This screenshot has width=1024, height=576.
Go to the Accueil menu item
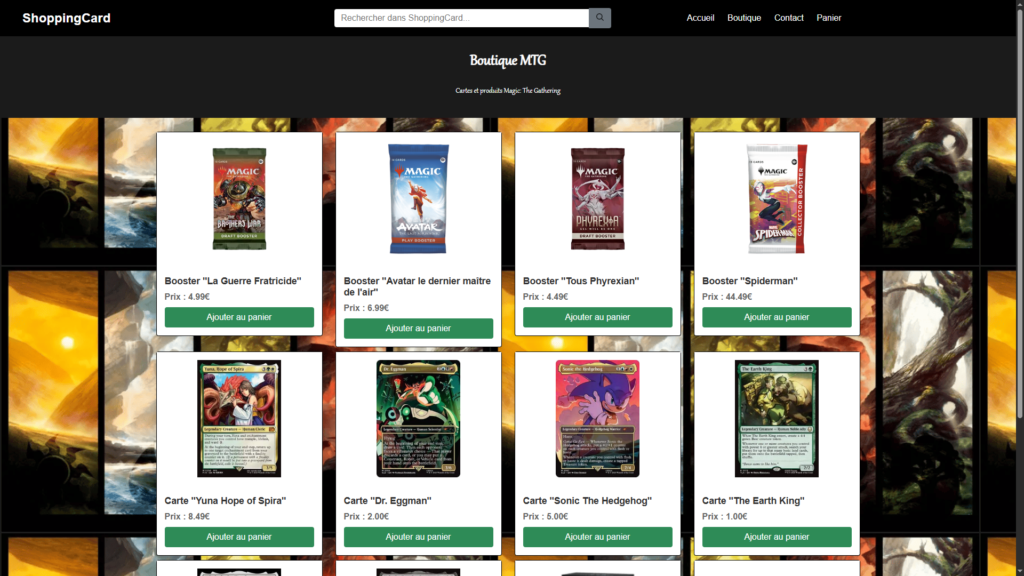tap(700, 18)
